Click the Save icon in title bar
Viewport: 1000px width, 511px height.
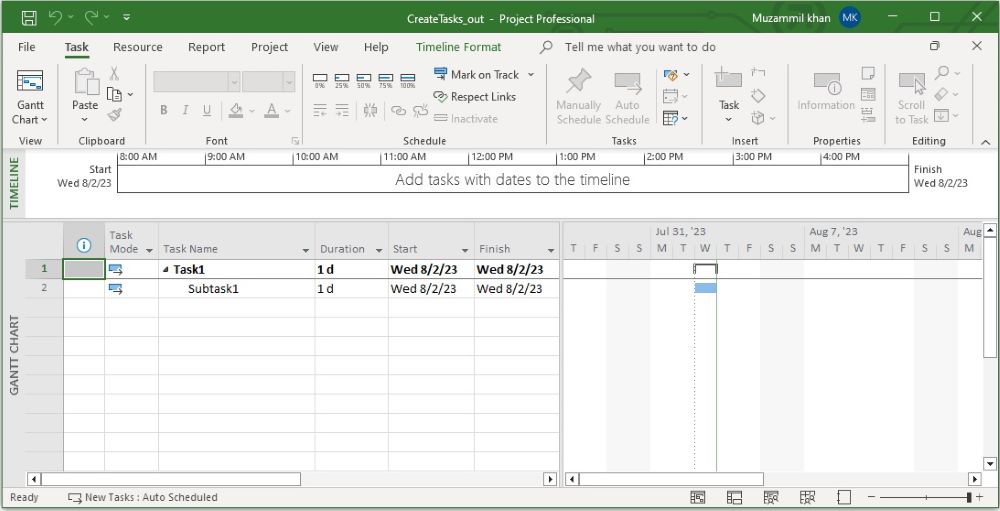tap(29, 18)
